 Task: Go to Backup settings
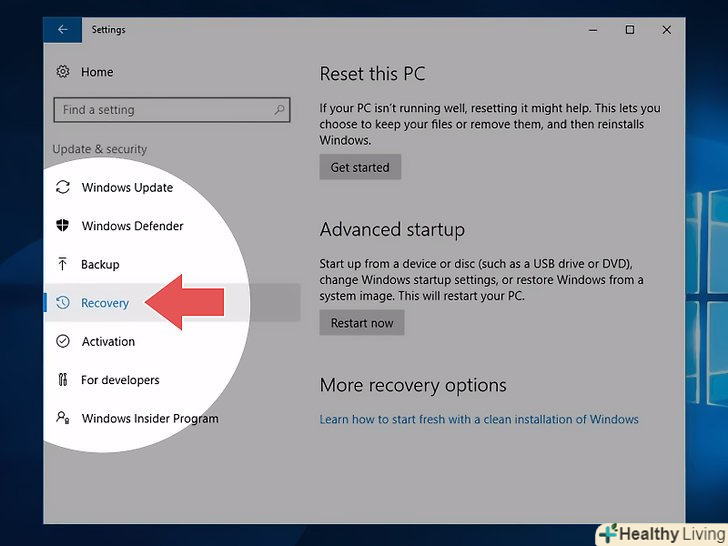tap(100, 265)
